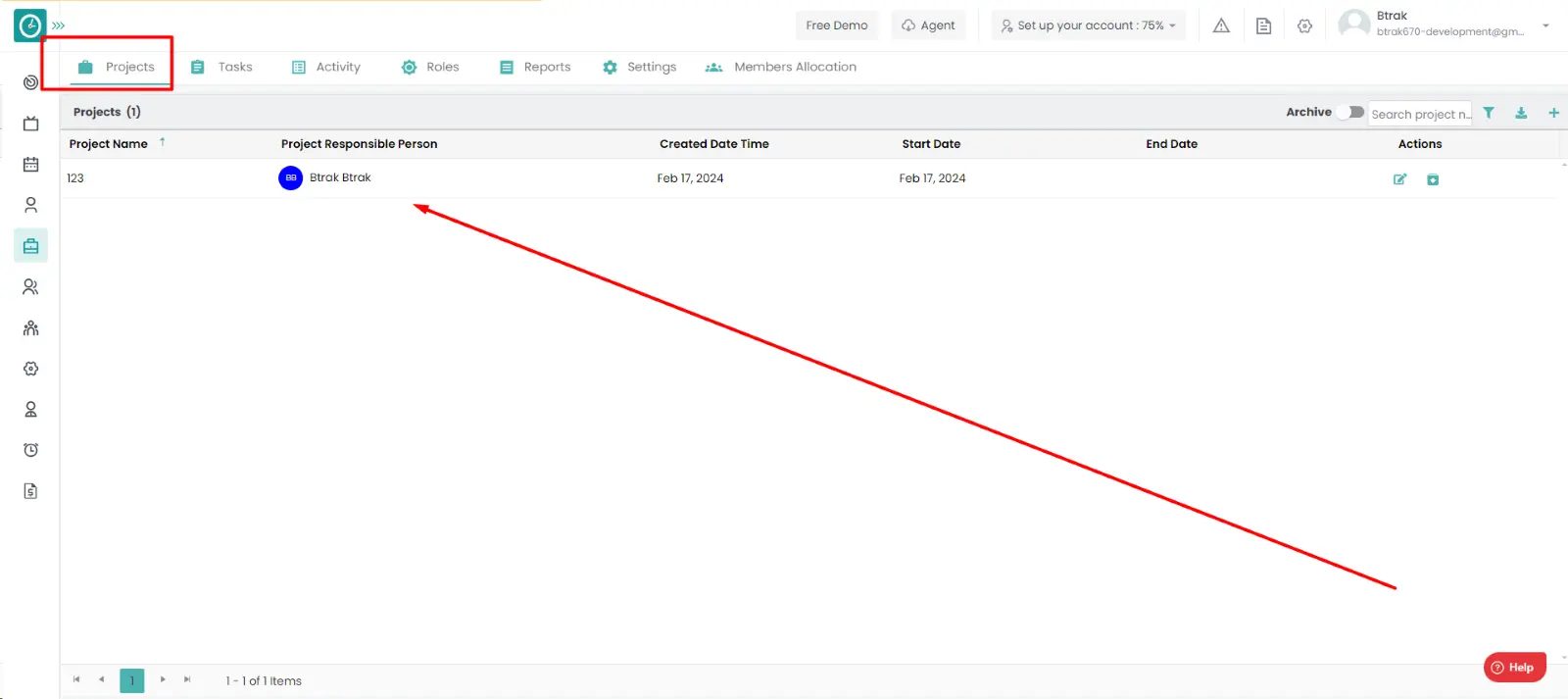
Task: Click the Agent button
Action: click(x=928, y=25)
